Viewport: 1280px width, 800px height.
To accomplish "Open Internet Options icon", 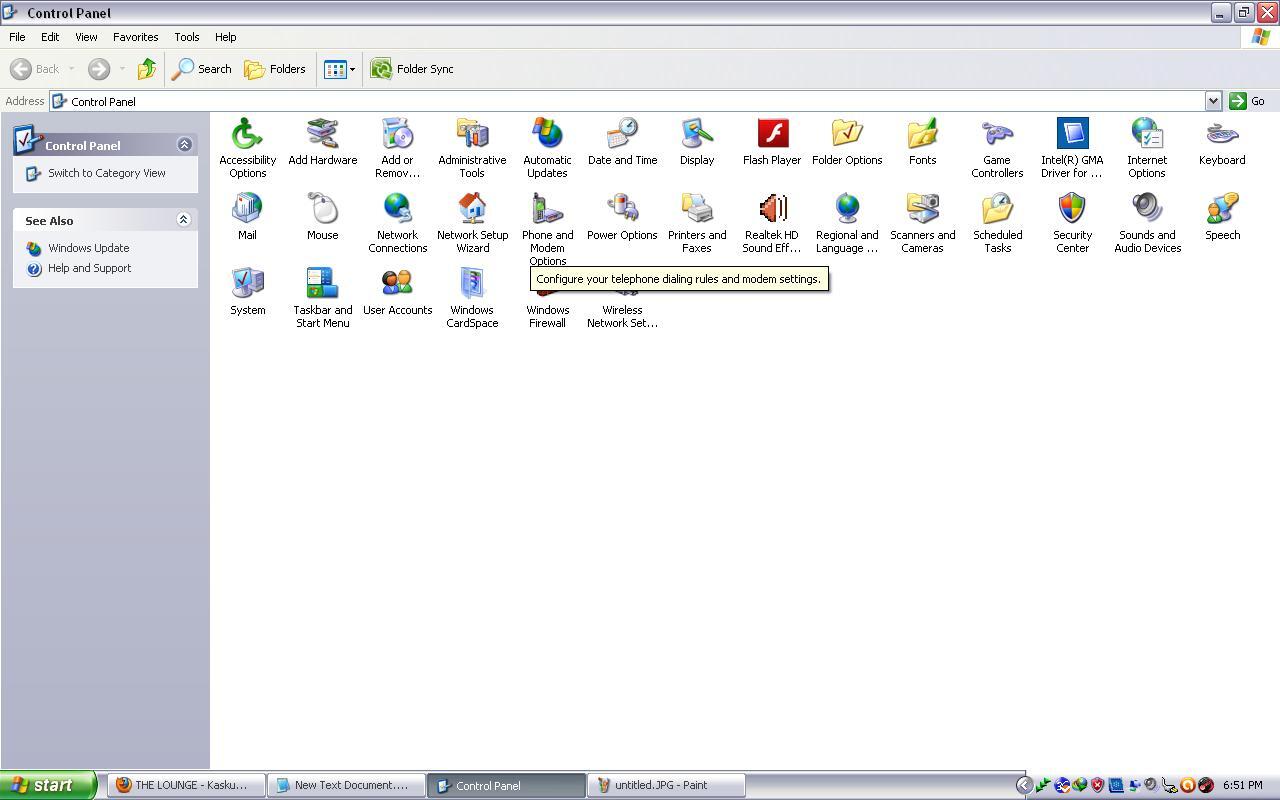I will coord(1147,133).
